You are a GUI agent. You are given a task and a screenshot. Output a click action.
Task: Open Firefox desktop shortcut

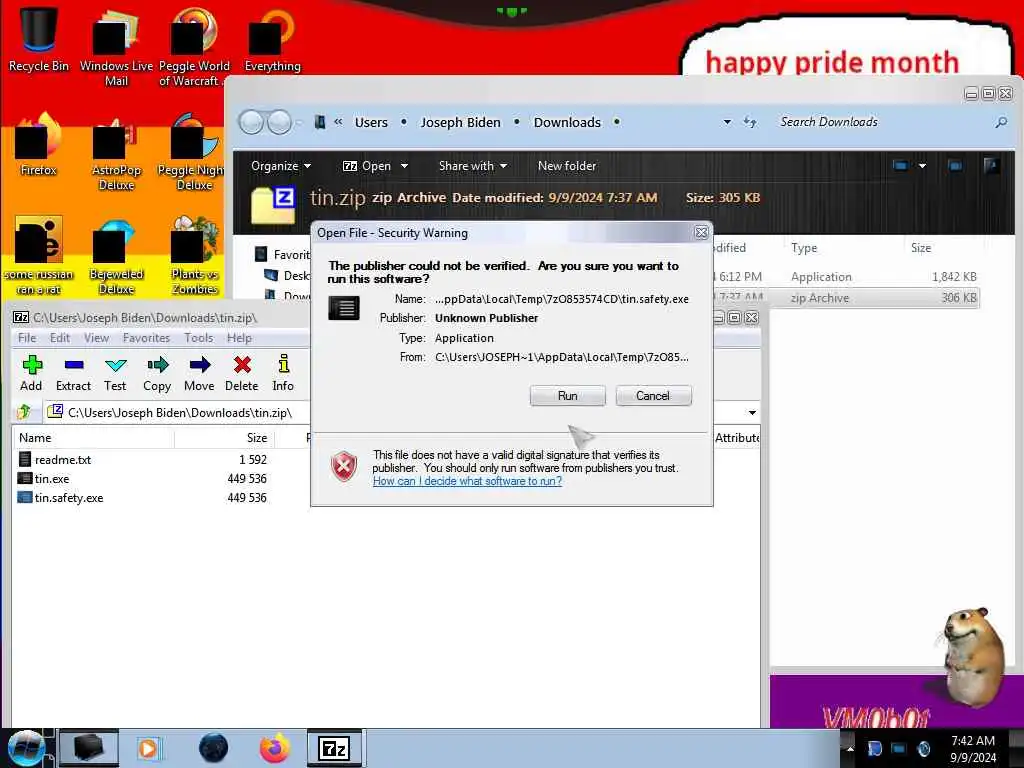(39, 145)
